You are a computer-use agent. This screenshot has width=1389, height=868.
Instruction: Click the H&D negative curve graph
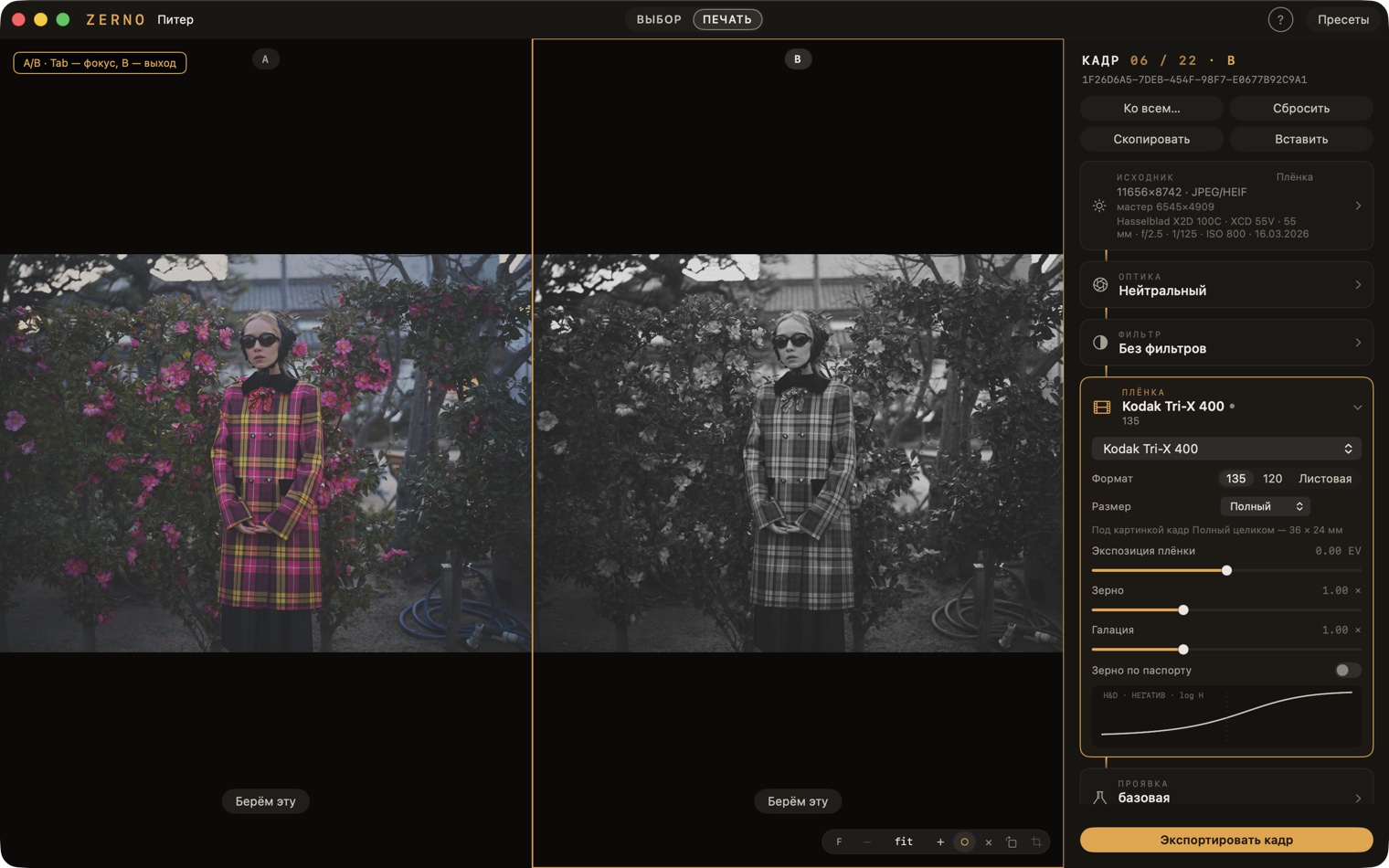tap(1226, 715)
